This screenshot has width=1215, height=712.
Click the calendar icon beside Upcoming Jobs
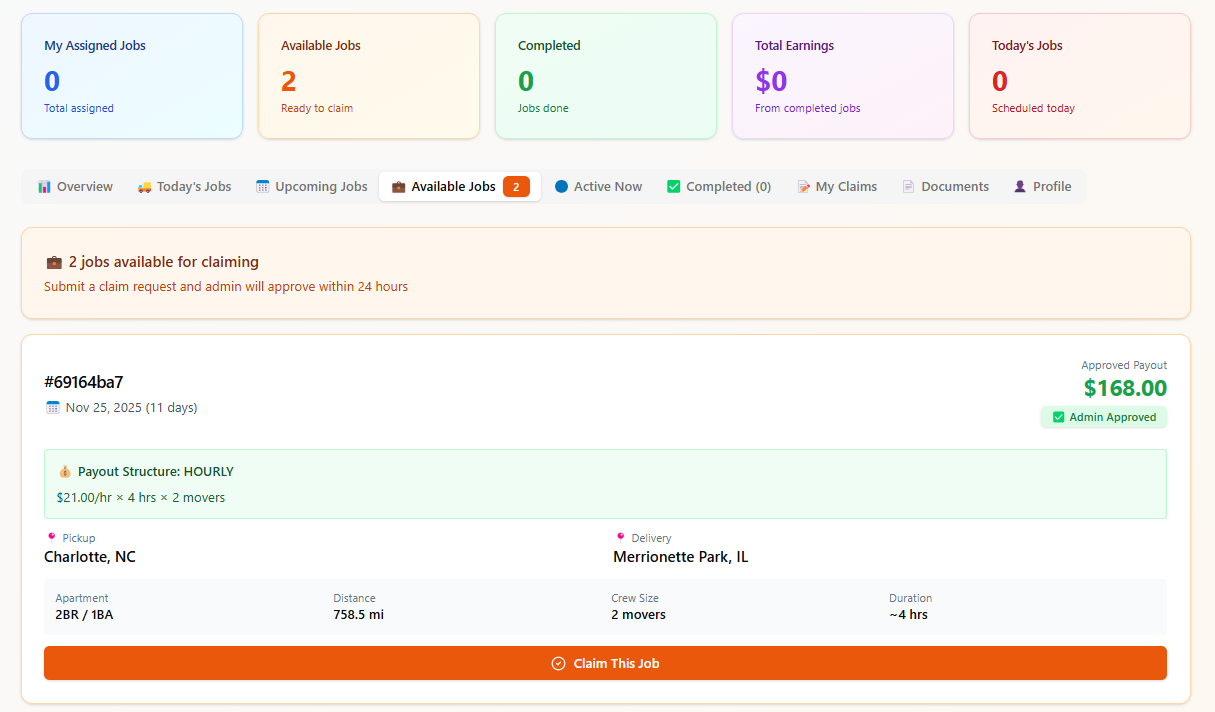point(262,187)
